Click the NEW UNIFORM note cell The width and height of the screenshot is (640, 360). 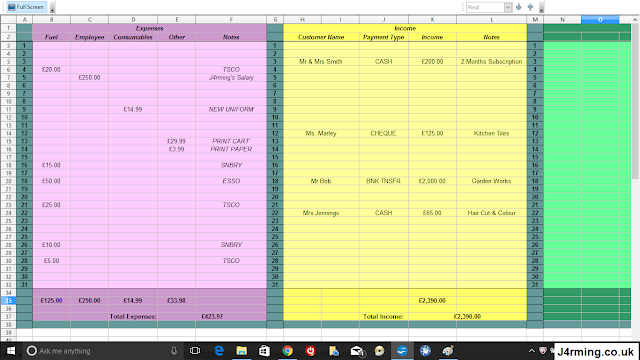(231, 109)
